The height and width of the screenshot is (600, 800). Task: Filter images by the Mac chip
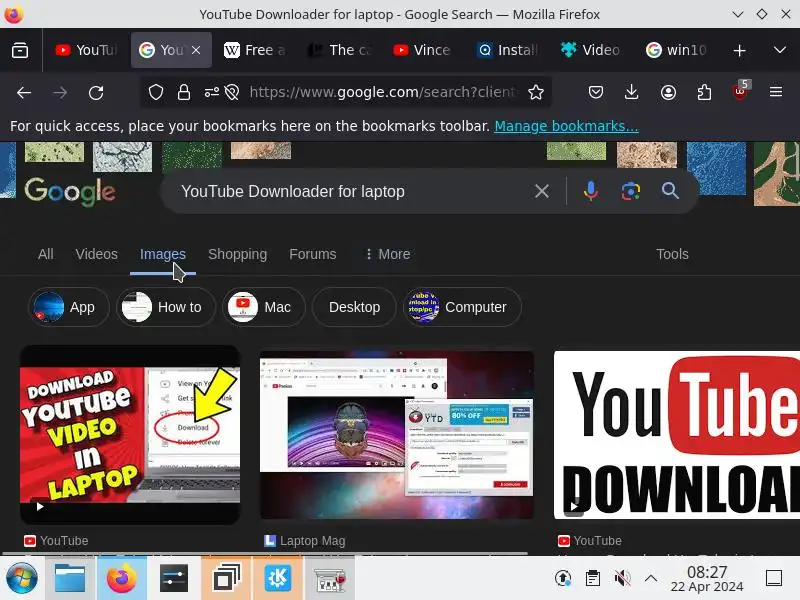[x=263, y=307]
